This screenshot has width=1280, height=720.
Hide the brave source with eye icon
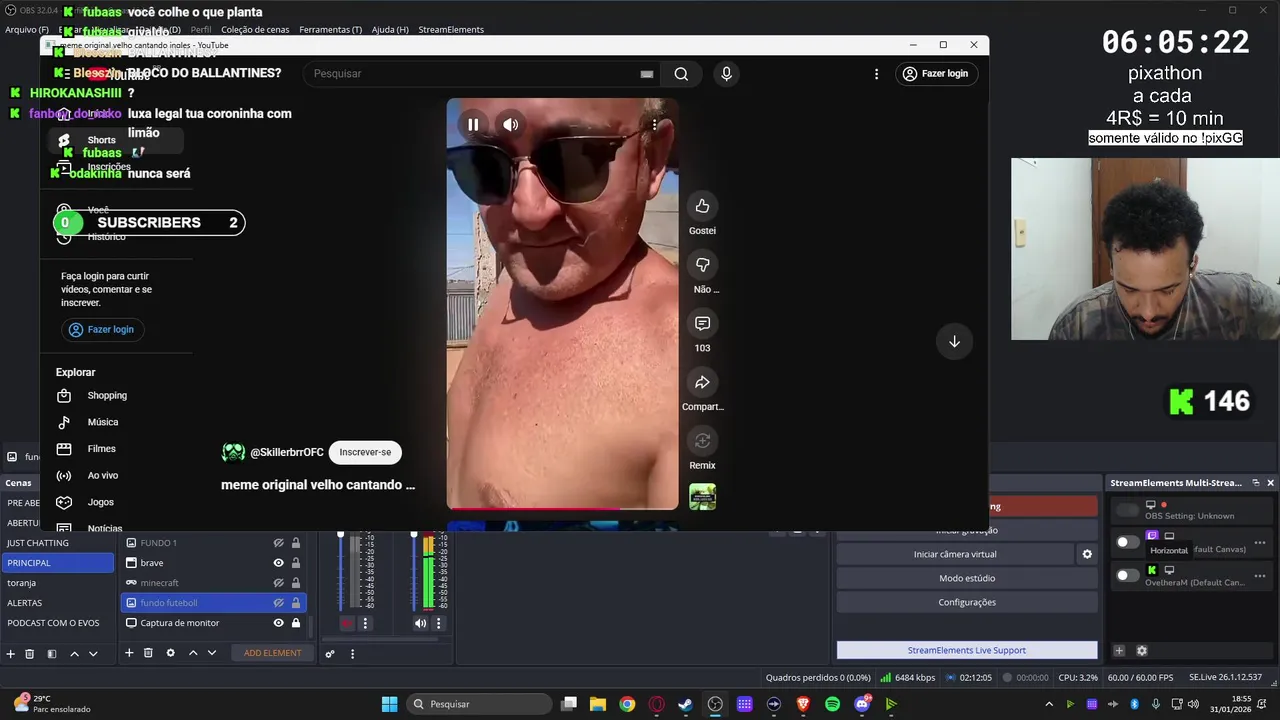click(279, 563)
